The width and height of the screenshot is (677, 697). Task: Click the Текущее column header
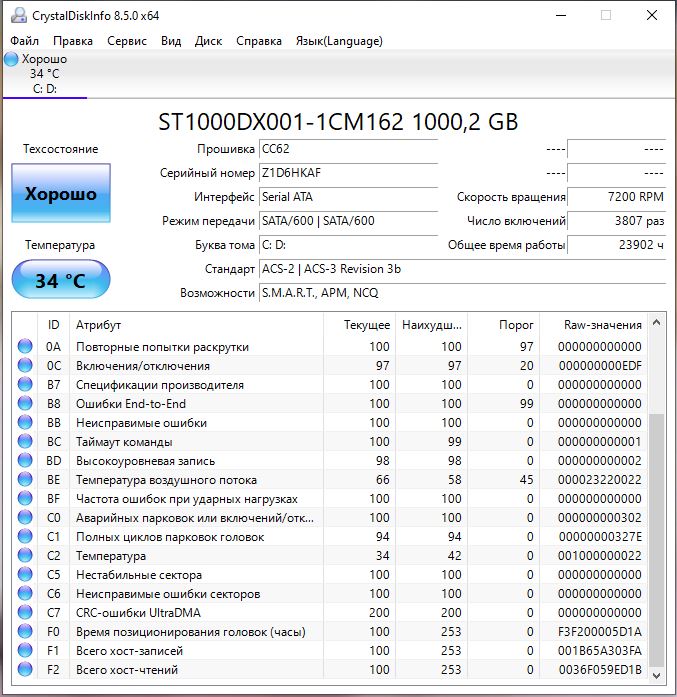pos(360,325)
